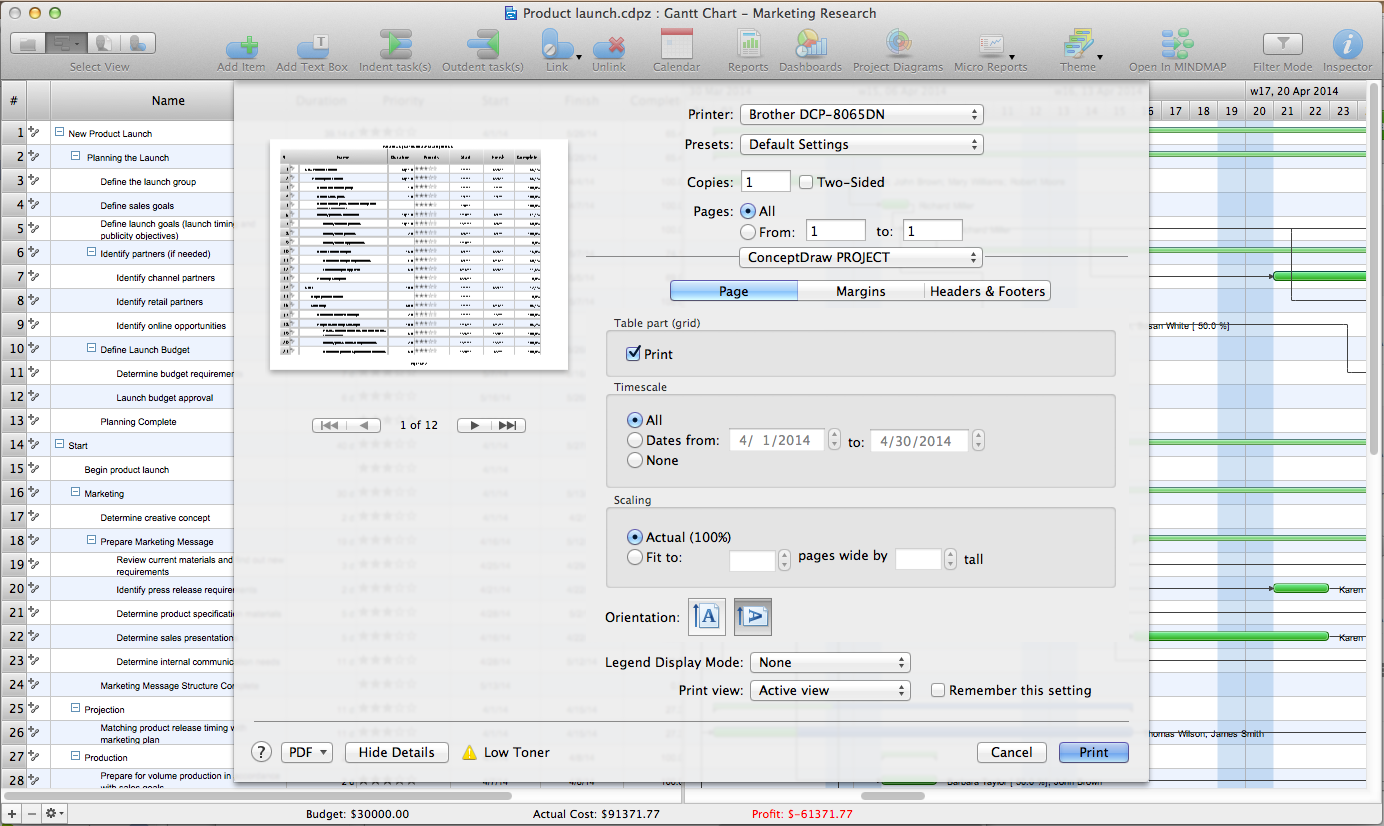
Task: Click the Gantt chart horizontal scrollbar
Action: 892,796
